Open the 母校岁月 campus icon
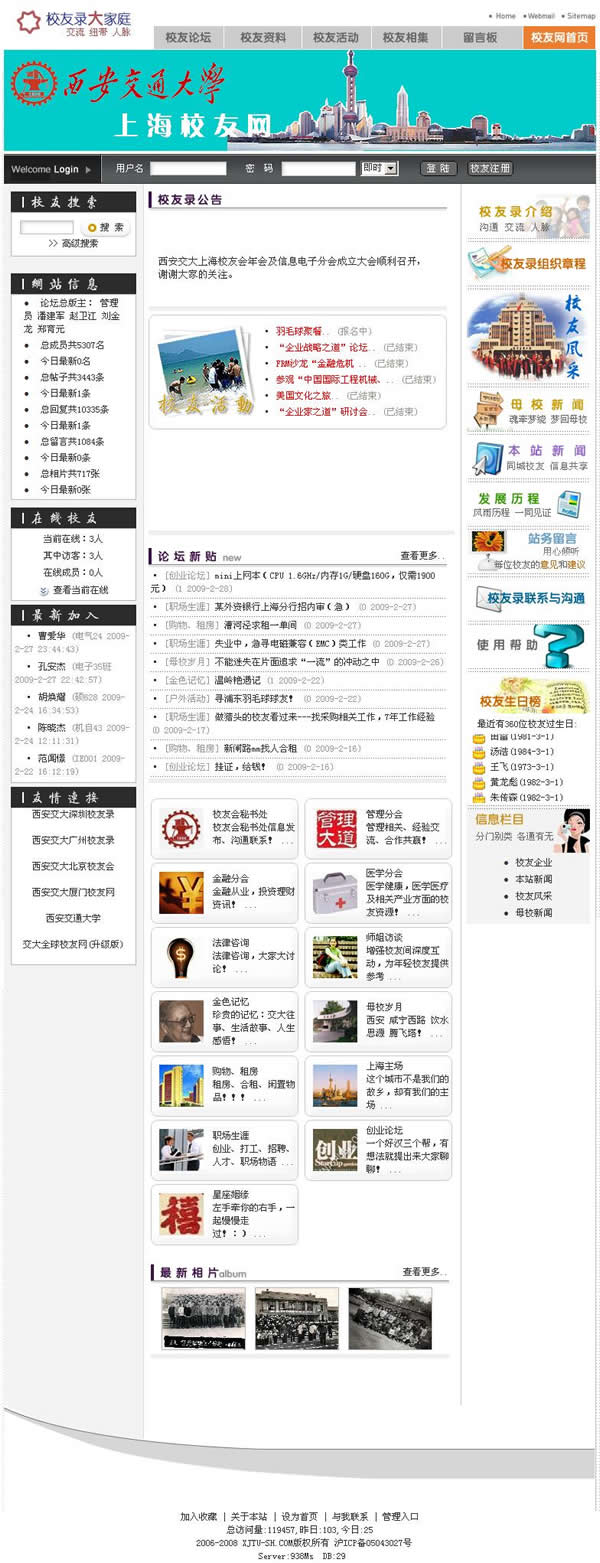This screenshot has height=1563, width=600. (x=335, y=1021)
